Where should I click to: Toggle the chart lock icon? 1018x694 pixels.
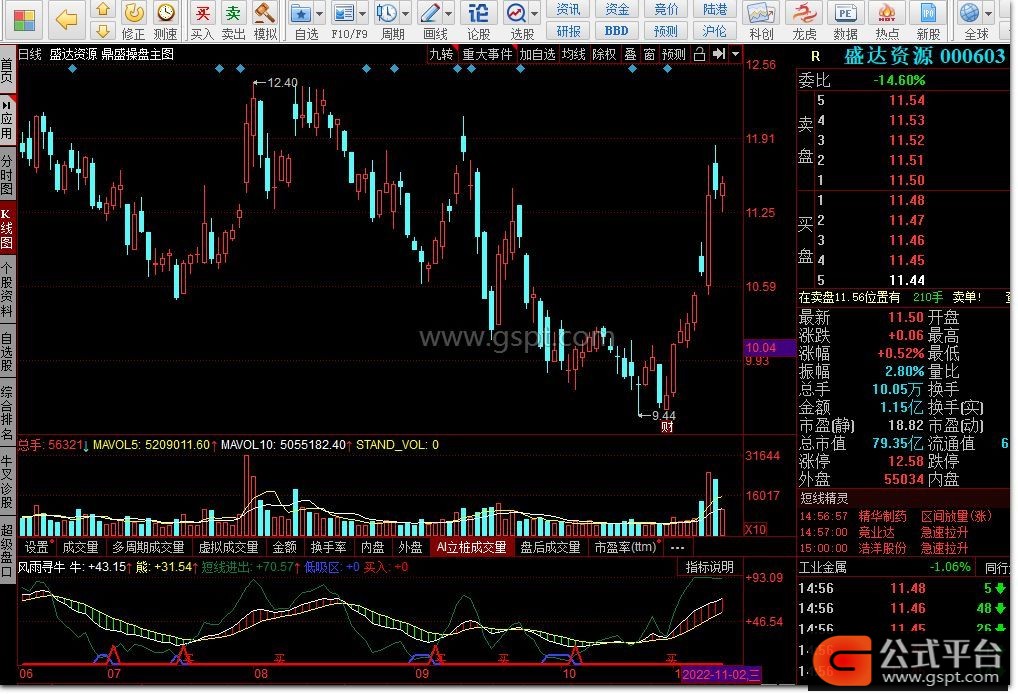[x=699, y=55]
